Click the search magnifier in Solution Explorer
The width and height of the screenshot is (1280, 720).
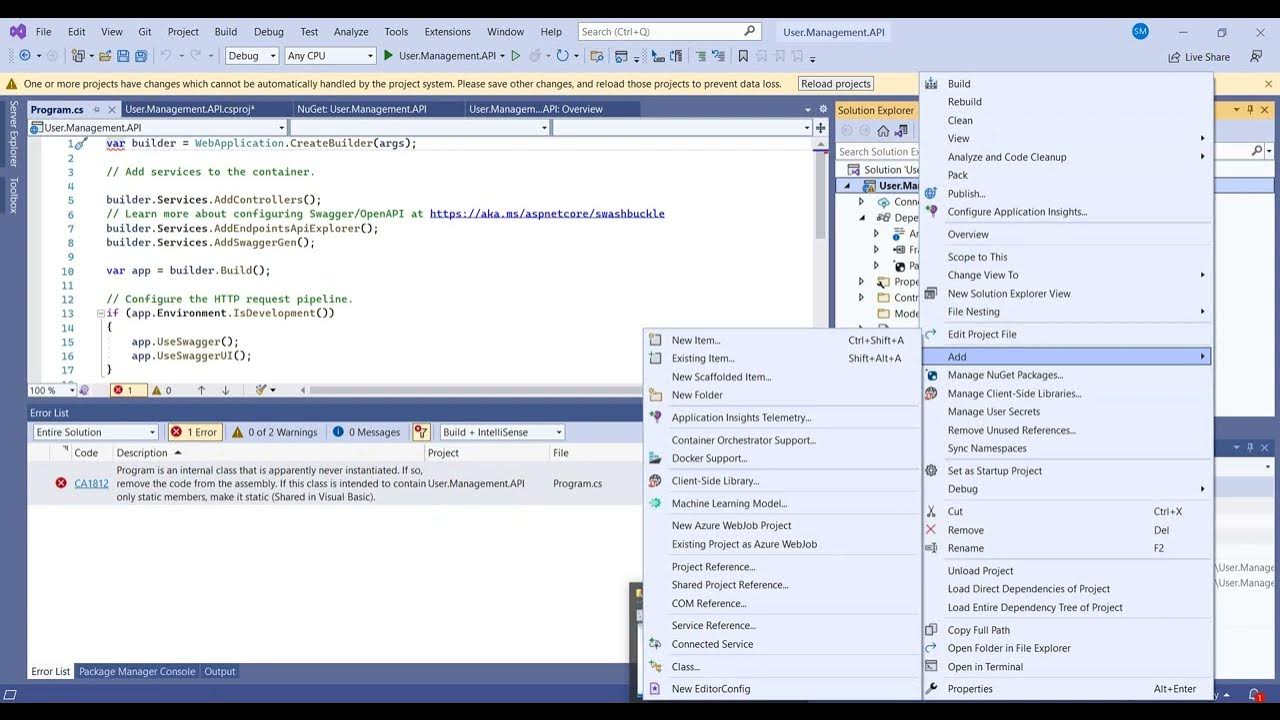pyautogui.click(x=1257, y=151)
